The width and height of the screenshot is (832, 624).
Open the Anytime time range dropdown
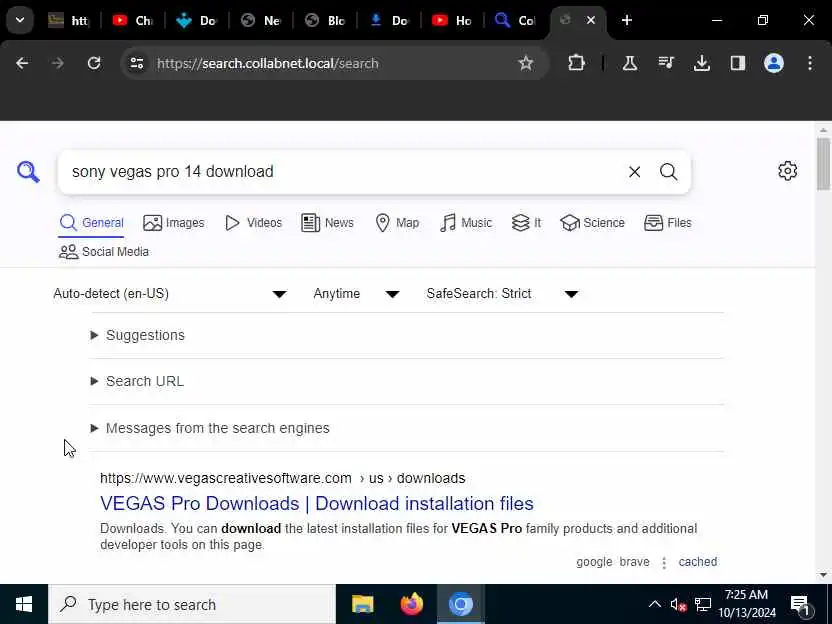tap(356, 293)
